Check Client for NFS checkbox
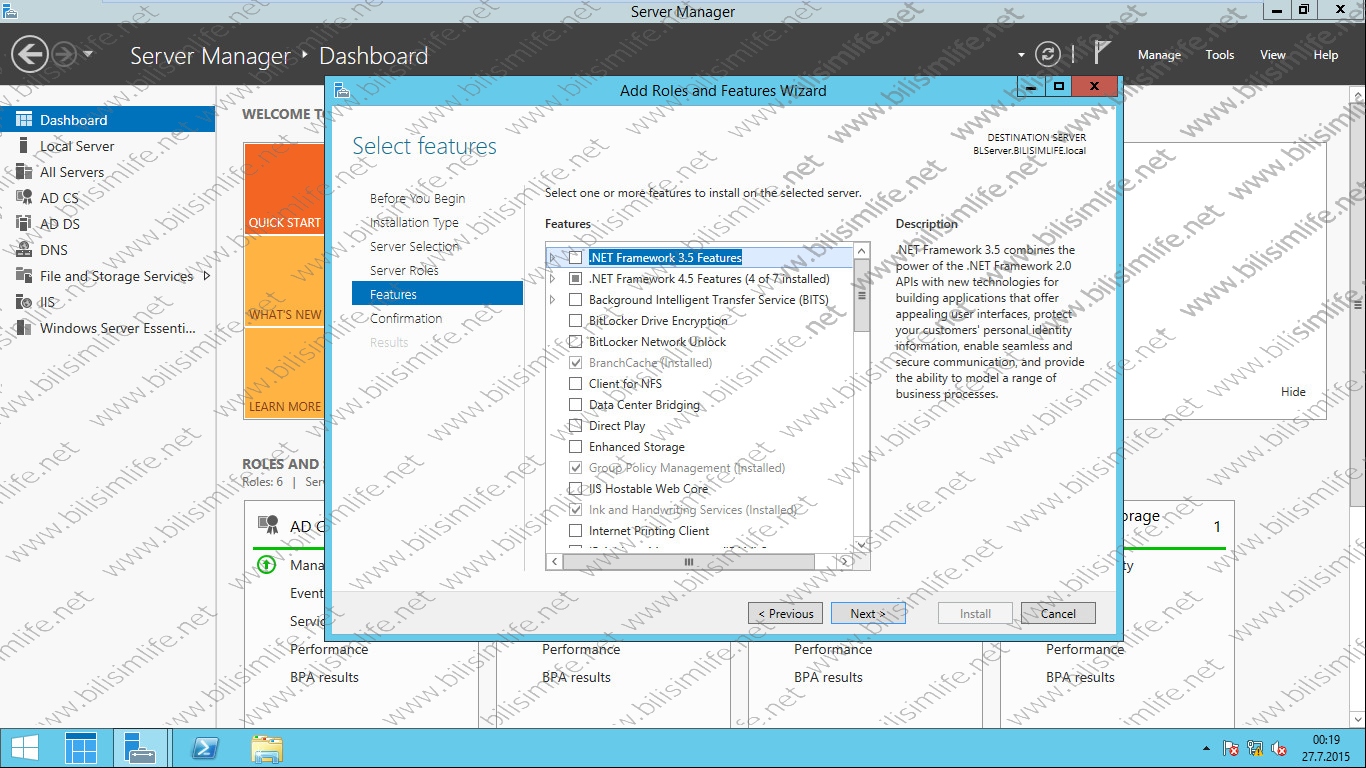The image size is (1366, 768). [575, 384]
